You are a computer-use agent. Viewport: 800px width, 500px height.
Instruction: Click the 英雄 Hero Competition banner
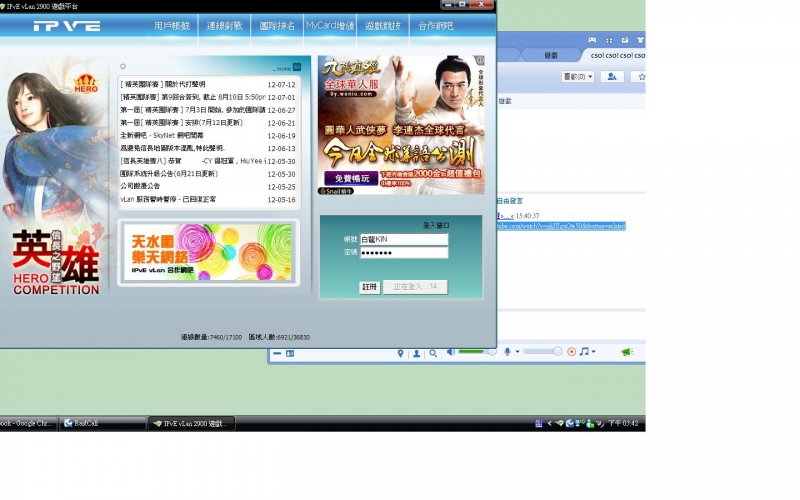pos(55,262)
